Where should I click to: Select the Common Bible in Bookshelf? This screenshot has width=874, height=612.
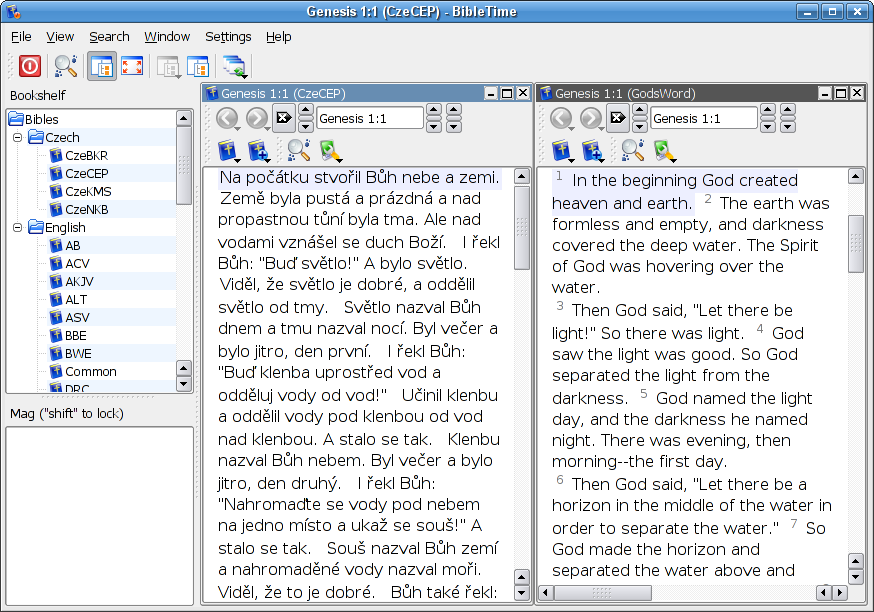click(83, 372)
